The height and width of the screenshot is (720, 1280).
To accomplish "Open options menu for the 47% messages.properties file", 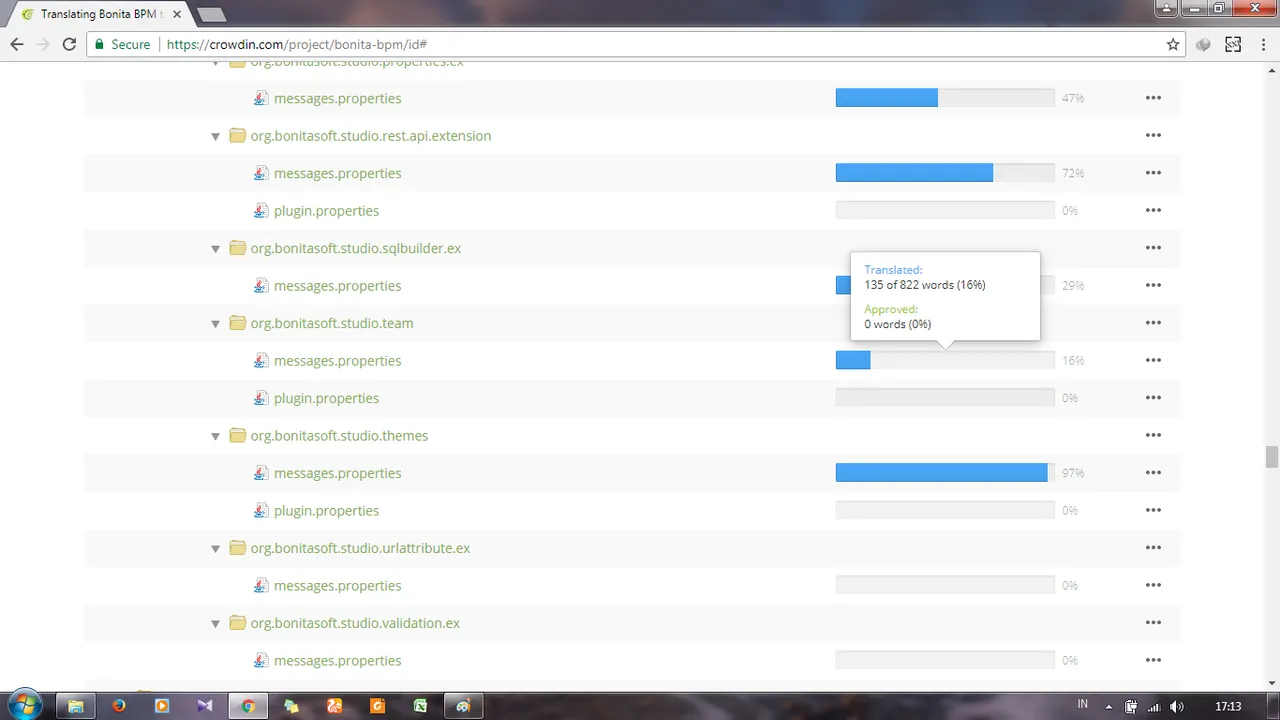I will (x=1153, y=98).
